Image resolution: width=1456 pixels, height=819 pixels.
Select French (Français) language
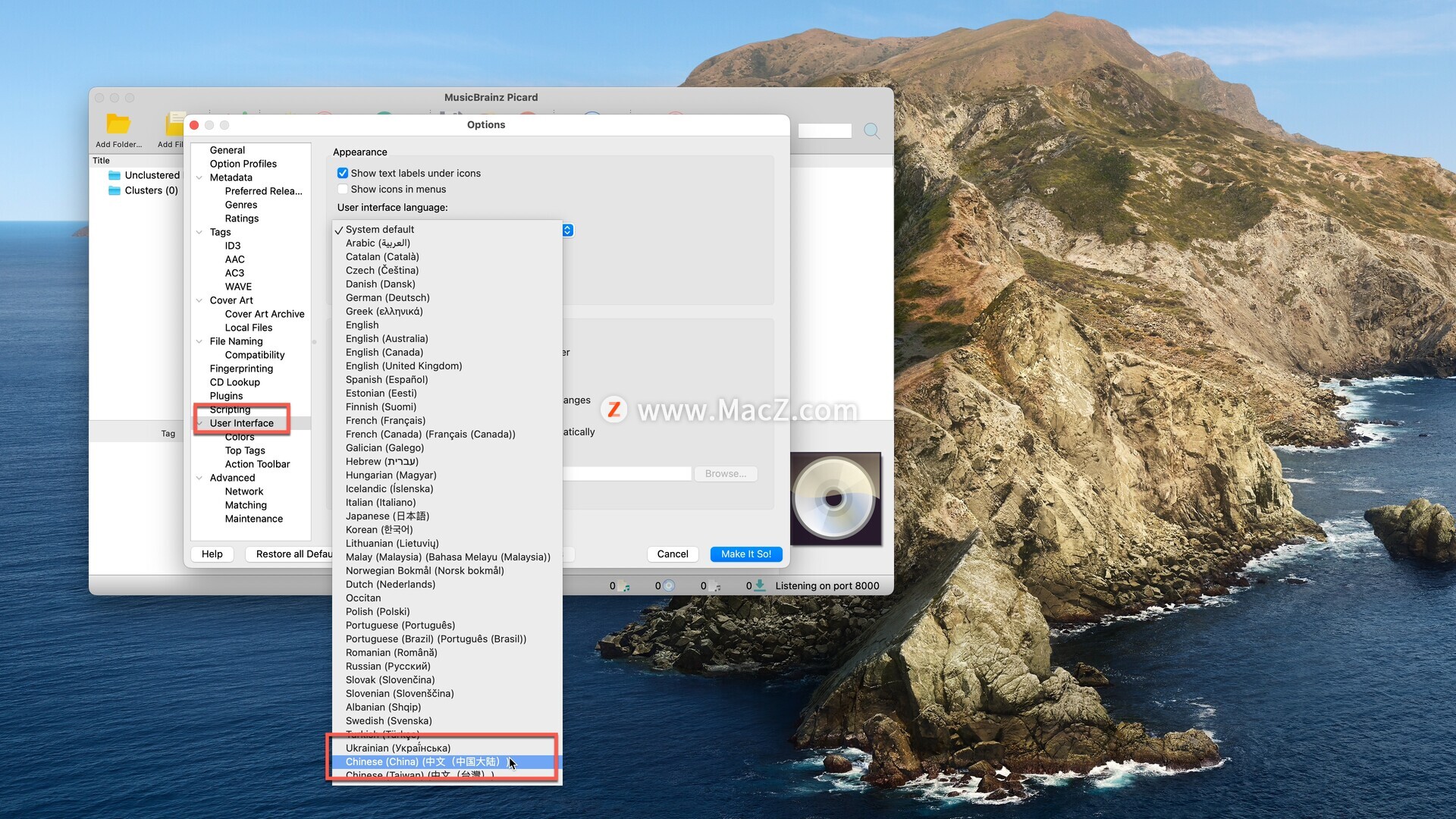click(x=447, y=420)
